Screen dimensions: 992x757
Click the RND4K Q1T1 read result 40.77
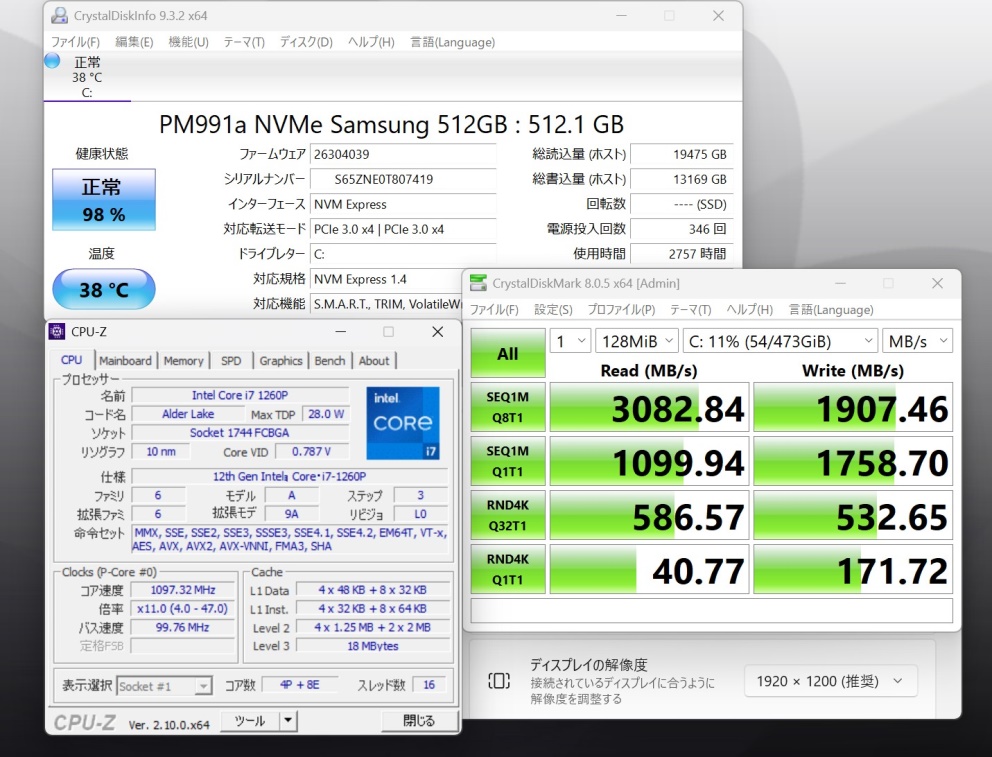click(x=649, y=569)
